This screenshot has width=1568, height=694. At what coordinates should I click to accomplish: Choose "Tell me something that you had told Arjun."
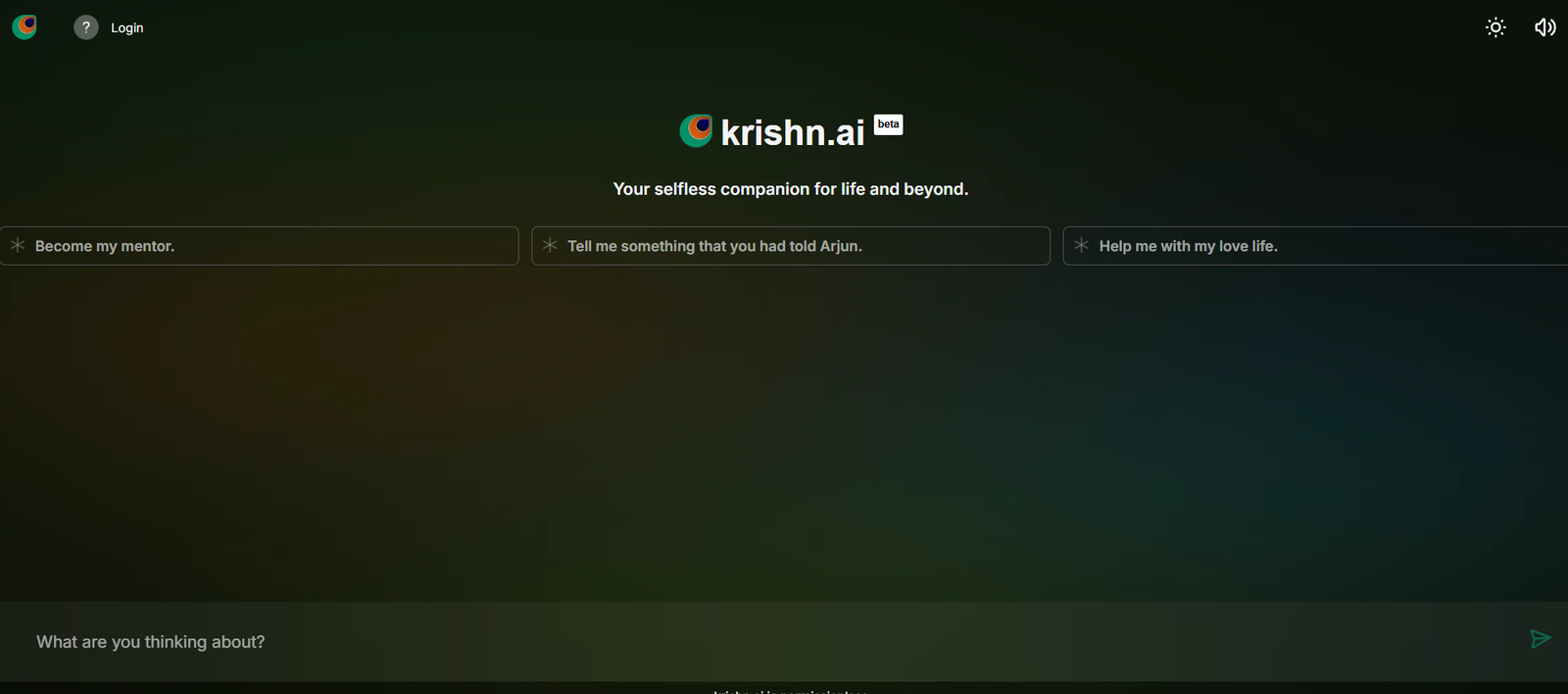pyautogui.click(x=714, y=246)
